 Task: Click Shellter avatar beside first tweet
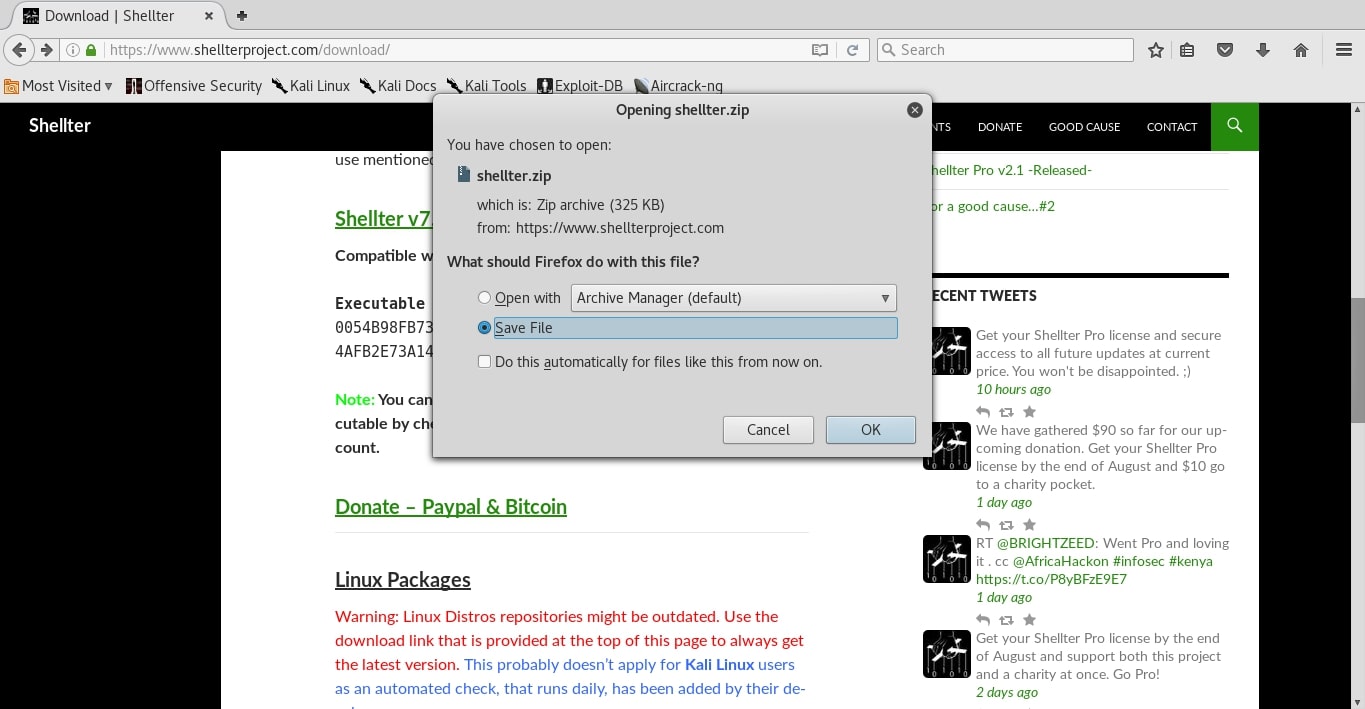(x=947, y=351)
